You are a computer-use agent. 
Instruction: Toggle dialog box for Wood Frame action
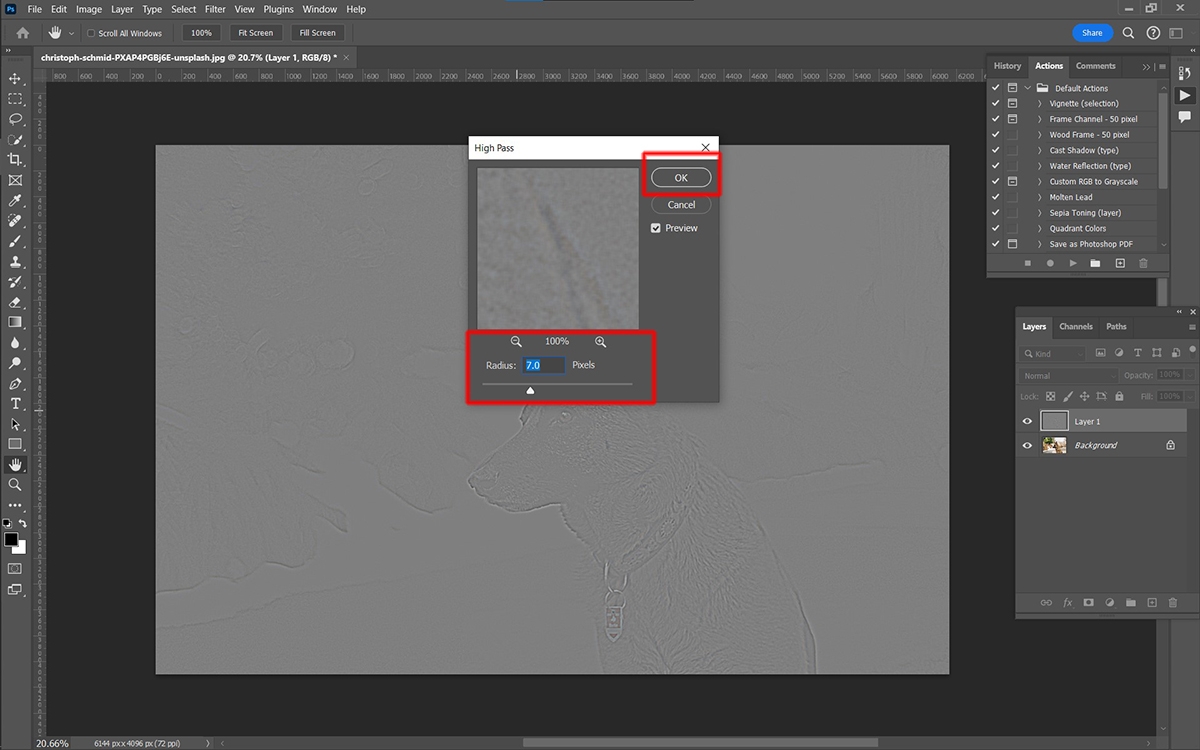(1012, 135)
